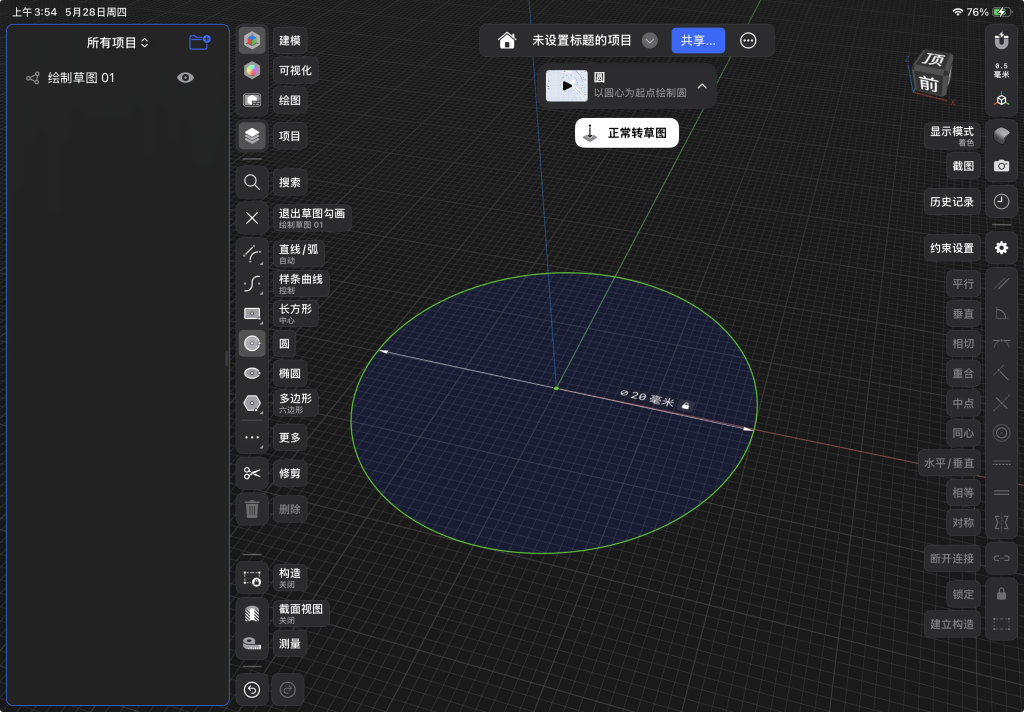1024x712 pixels.
Task: Open the 所有项目 sort dropdown
Action: coord(118,42)
